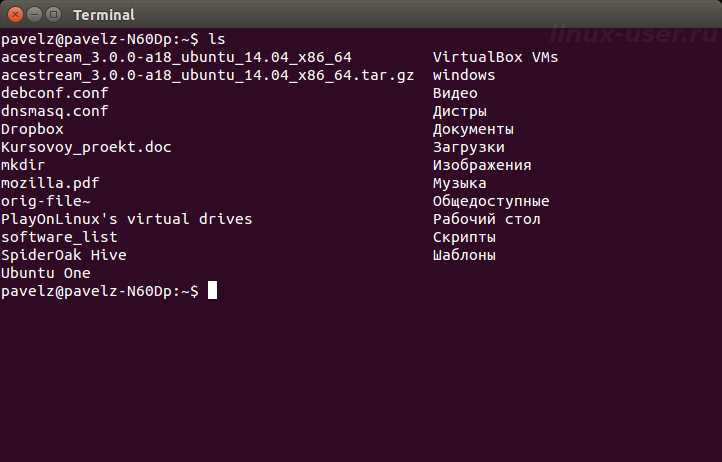Click the windows directory name
Screen dimensions: 722x462
coord(464,75)
